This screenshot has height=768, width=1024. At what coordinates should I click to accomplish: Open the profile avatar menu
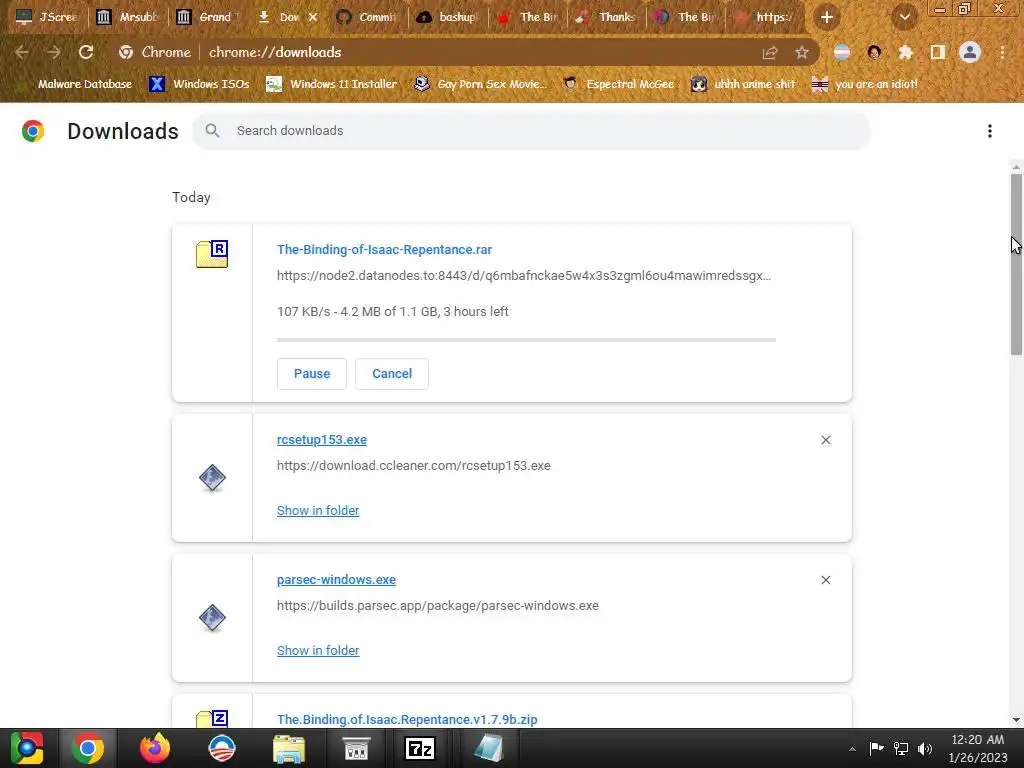(x=970, y=52)
